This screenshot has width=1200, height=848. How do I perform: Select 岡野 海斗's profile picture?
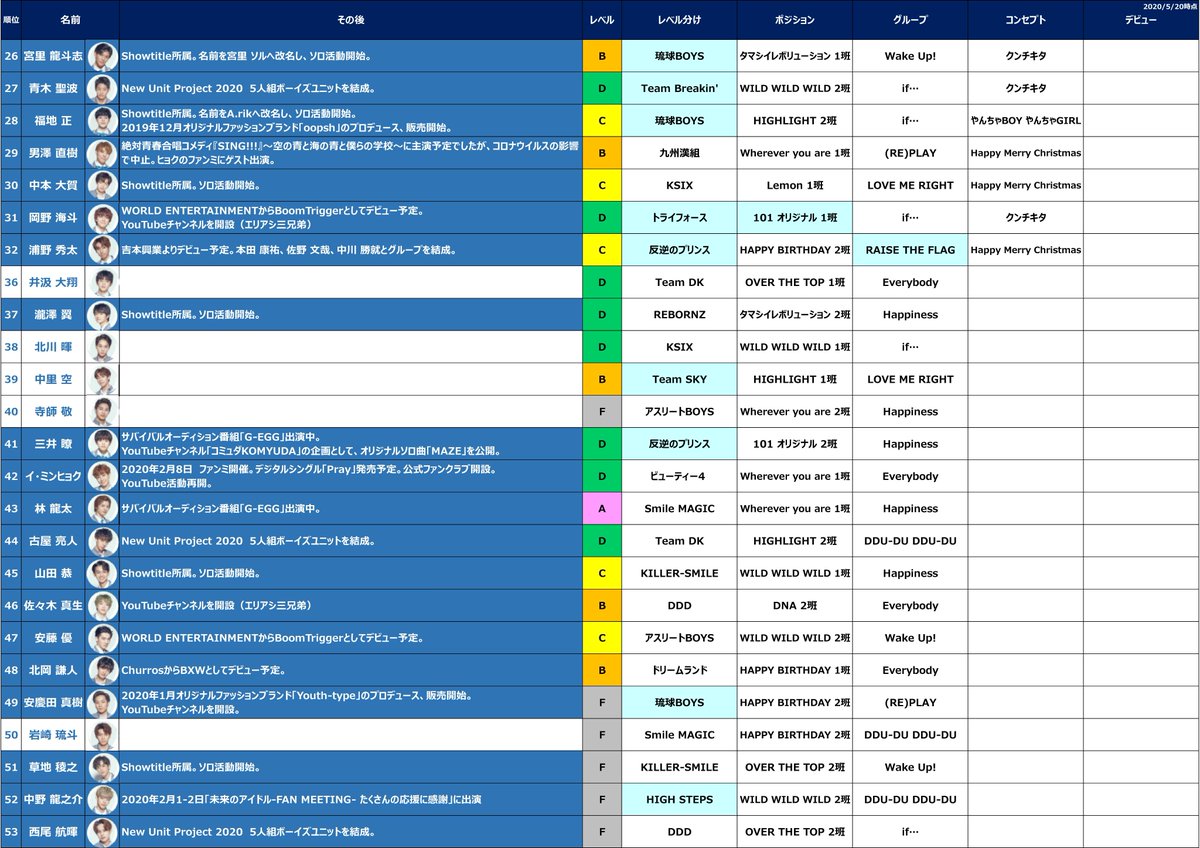coord(102,218)
